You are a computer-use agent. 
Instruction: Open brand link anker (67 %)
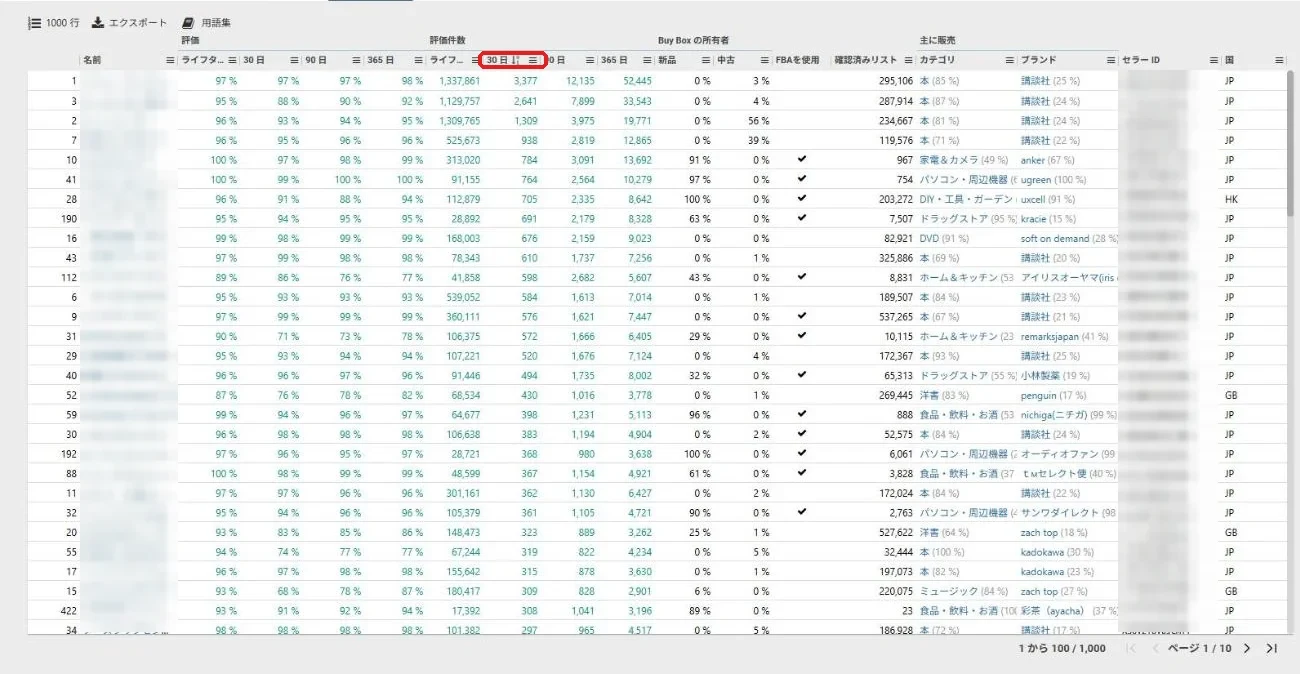(1048, 160)
